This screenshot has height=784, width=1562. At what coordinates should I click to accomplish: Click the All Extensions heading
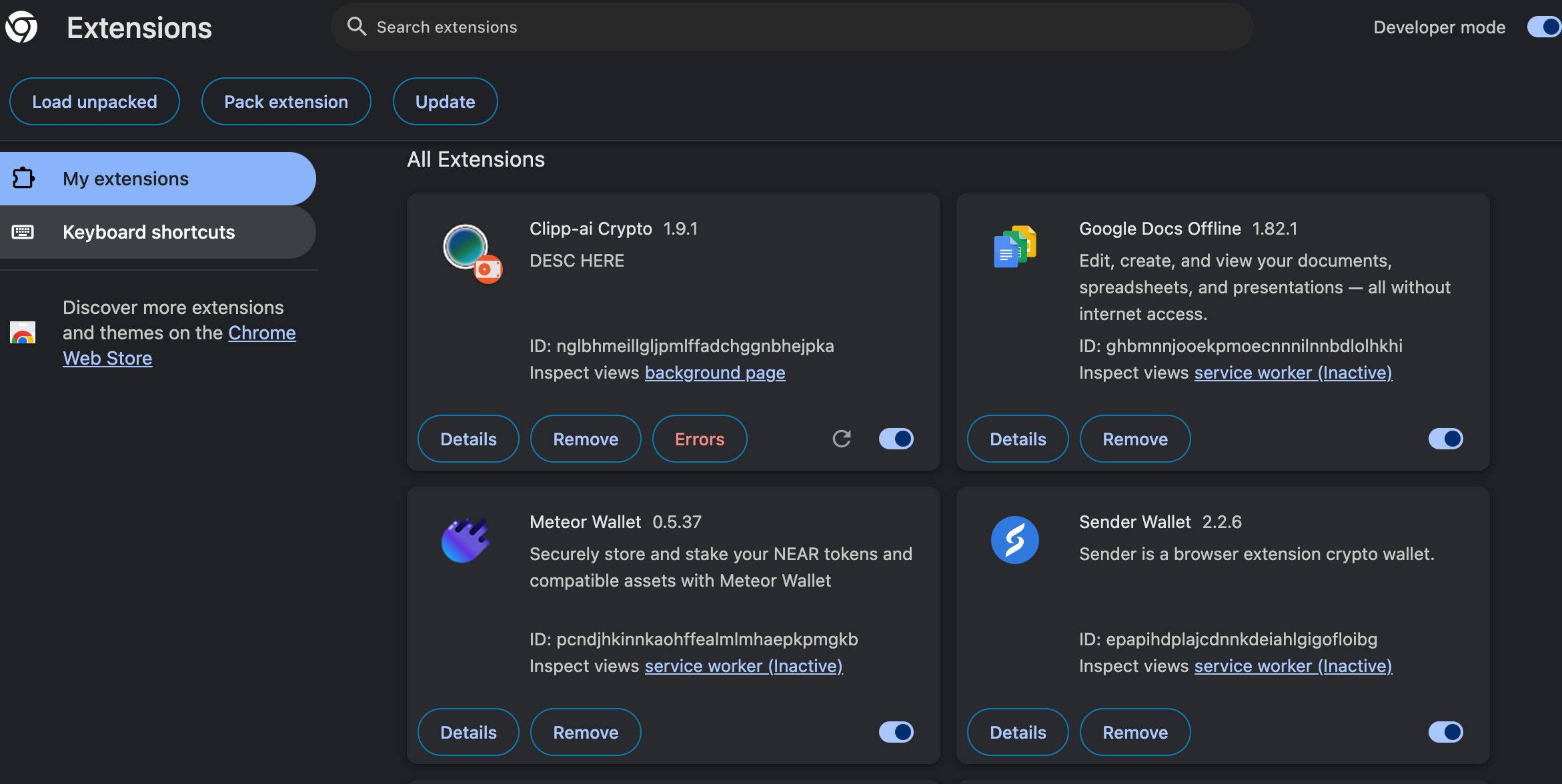coord(476,159)
